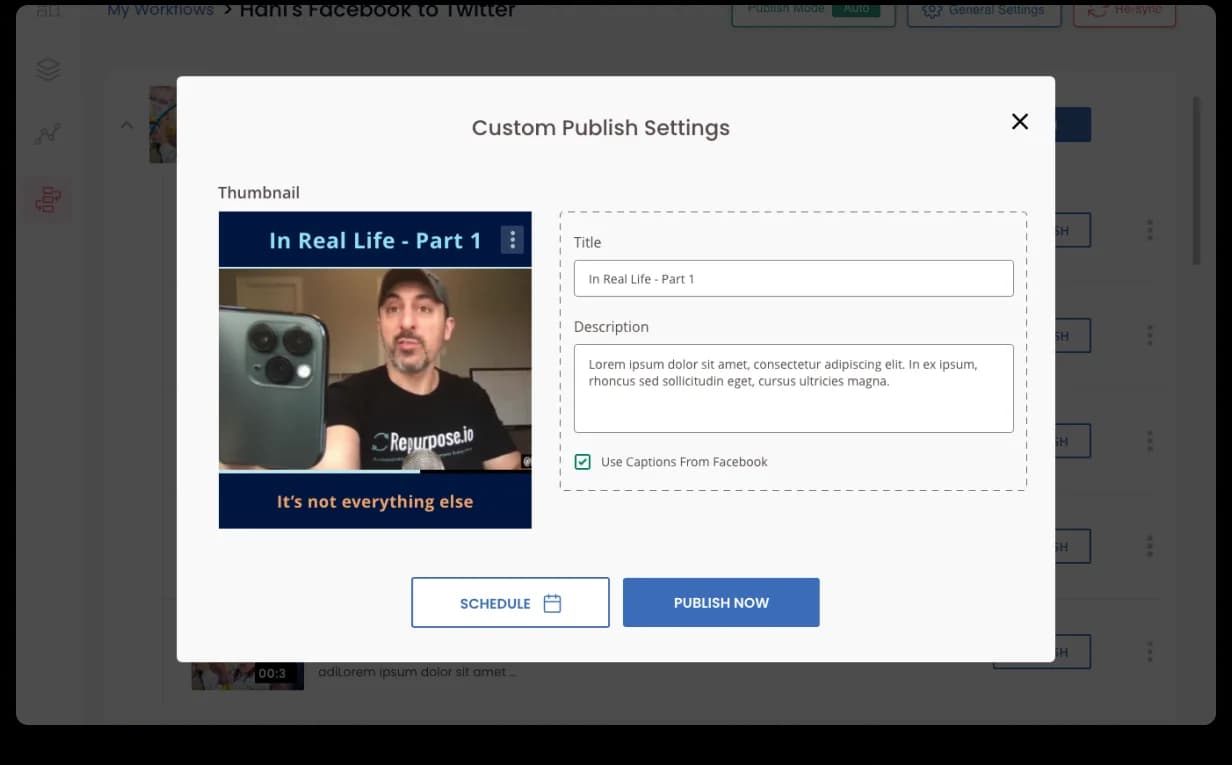Click the Custom Publish Settings heading
This screenshot has width=1232, height=765.
point(601,128)
